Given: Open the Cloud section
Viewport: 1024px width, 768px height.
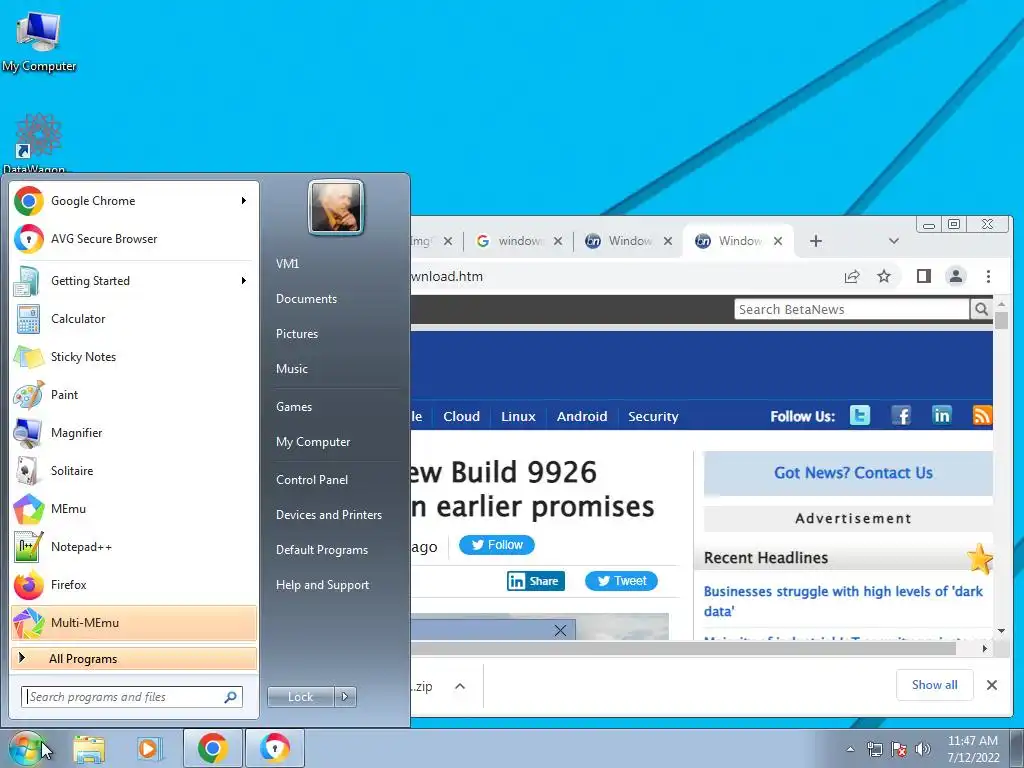Looking at the screenshot, I should (x=462, y=417).
